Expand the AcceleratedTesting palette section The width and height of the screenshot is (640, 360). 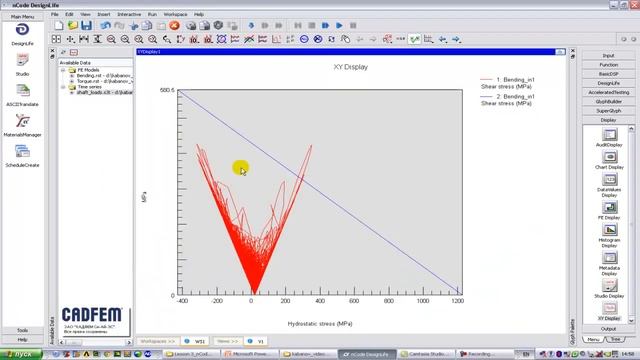pyautogui.click(x=608, y=92)
